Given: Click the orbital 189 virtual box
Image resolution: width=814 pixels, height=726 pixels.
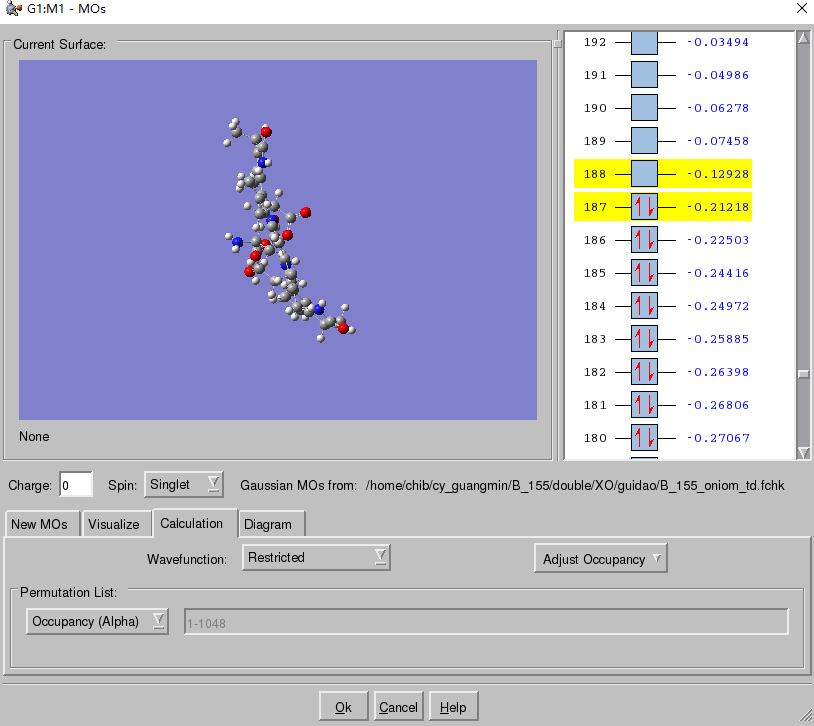Looking at the screenshot, I should point(644,141).
